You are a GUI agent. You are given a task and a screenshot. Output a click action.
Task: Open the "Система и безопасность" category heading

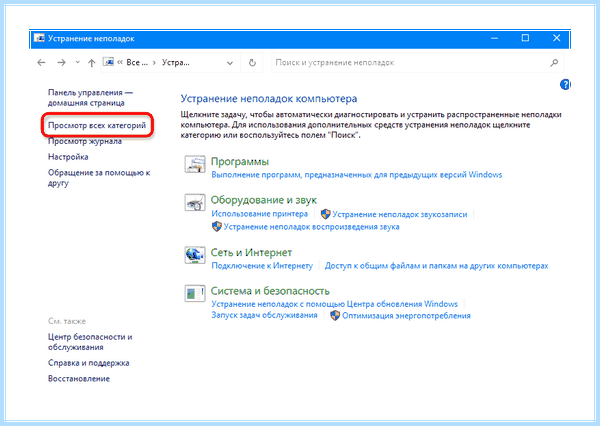tap(270, 291)
